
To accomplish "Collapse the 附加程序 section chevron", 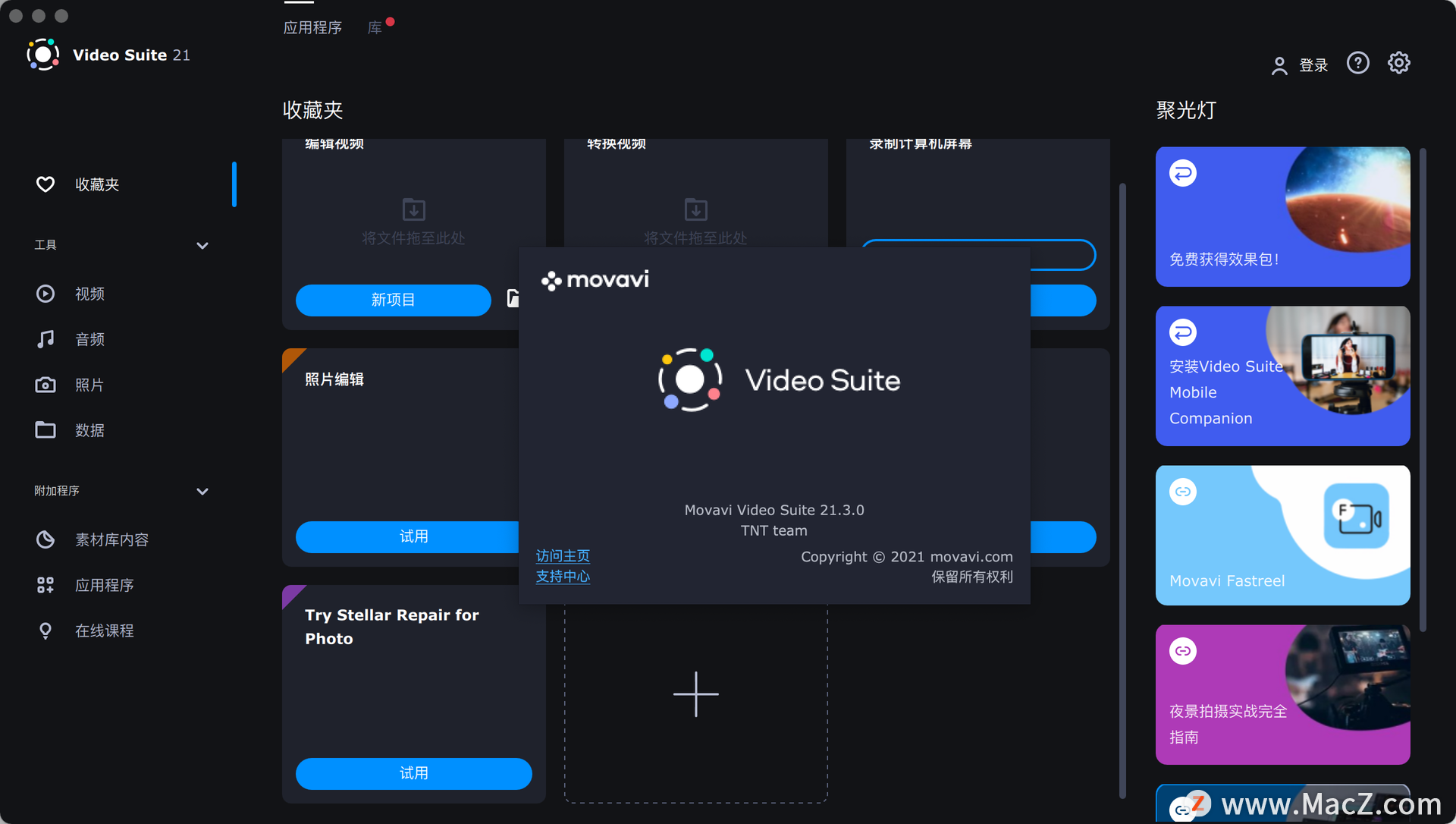I will [202, 491].
